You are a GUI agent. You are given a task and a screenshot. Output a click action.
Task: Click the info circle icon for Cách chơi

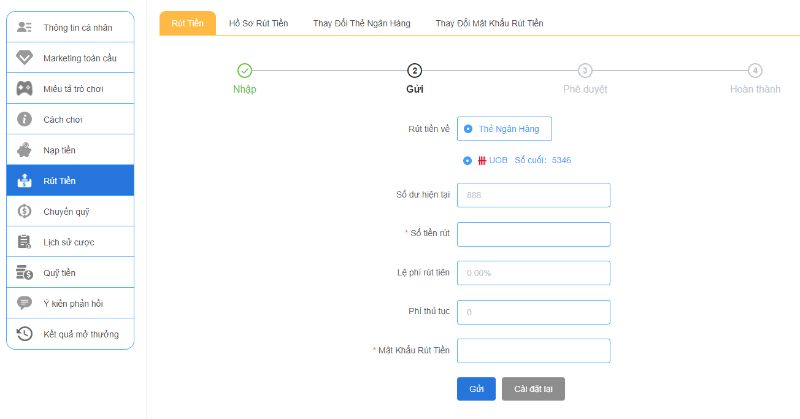(x=24, y=119)
